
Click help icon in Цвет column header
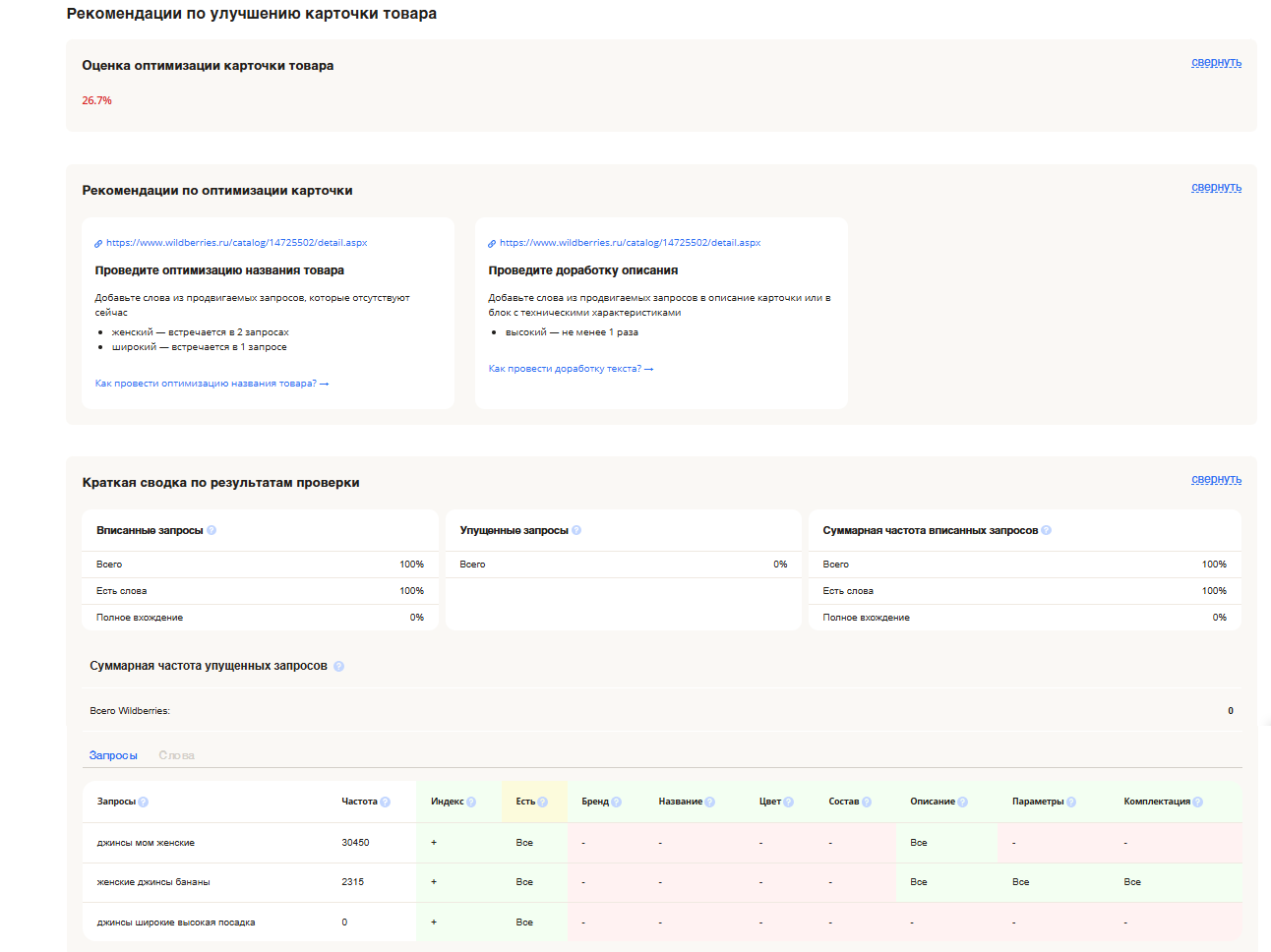coord(789,803)
